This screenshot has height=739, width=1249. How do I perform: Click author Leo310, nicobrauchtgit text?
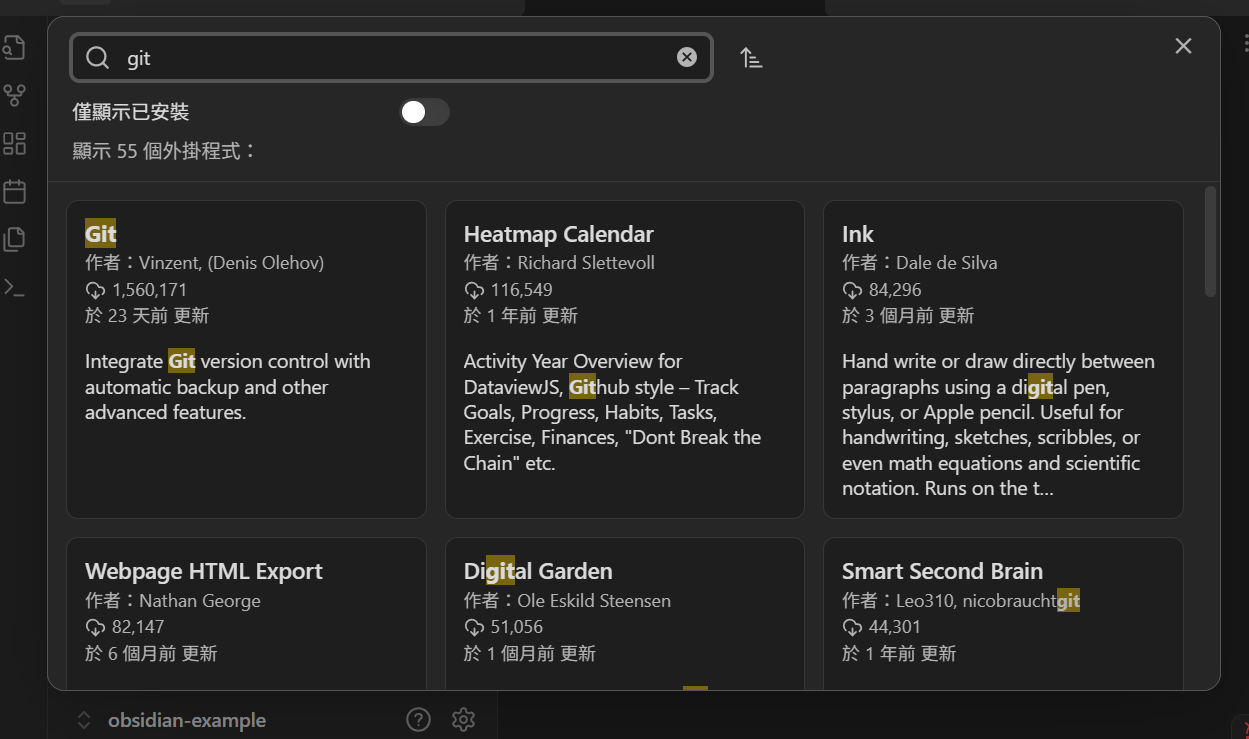coord(988,601)
